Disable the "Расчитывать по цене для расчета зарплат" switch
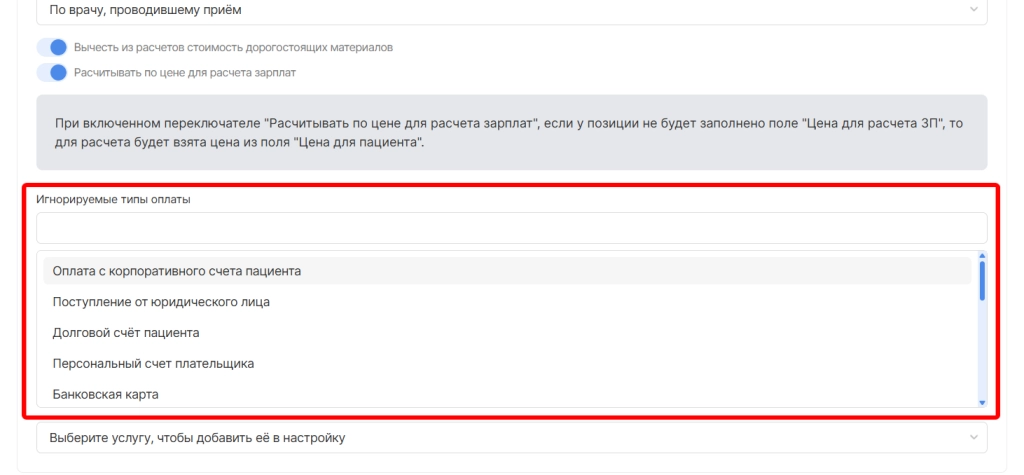 (51, 72)
